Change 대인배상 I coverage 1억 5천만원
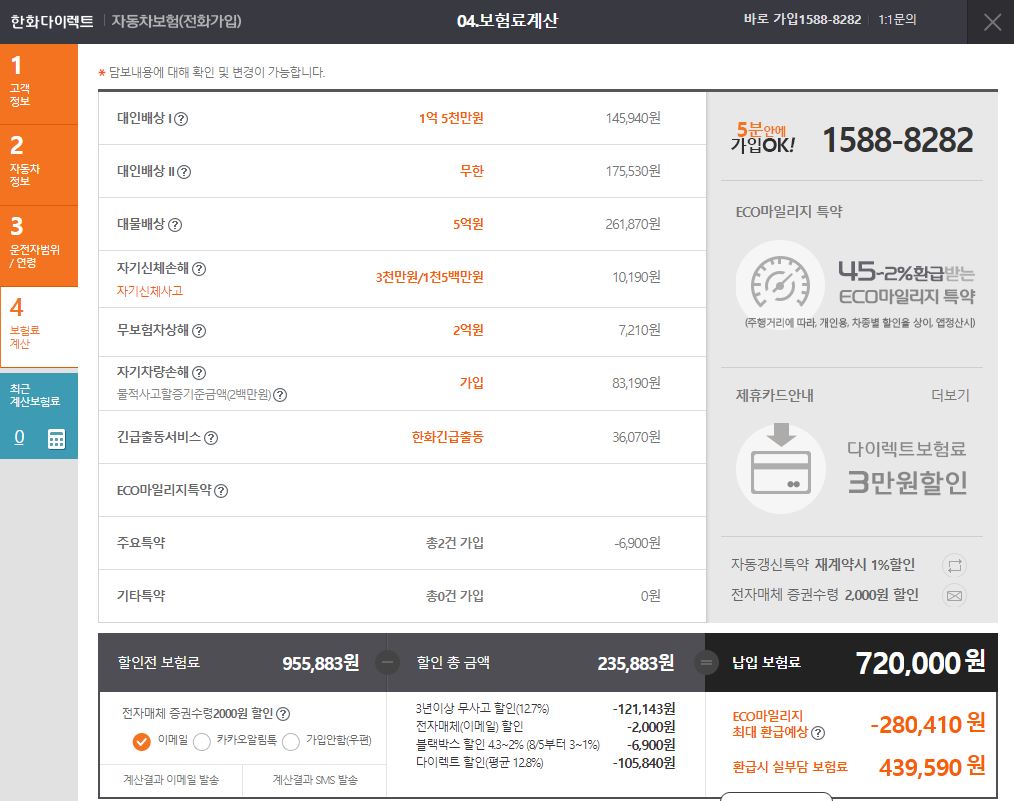 [451, 118]
